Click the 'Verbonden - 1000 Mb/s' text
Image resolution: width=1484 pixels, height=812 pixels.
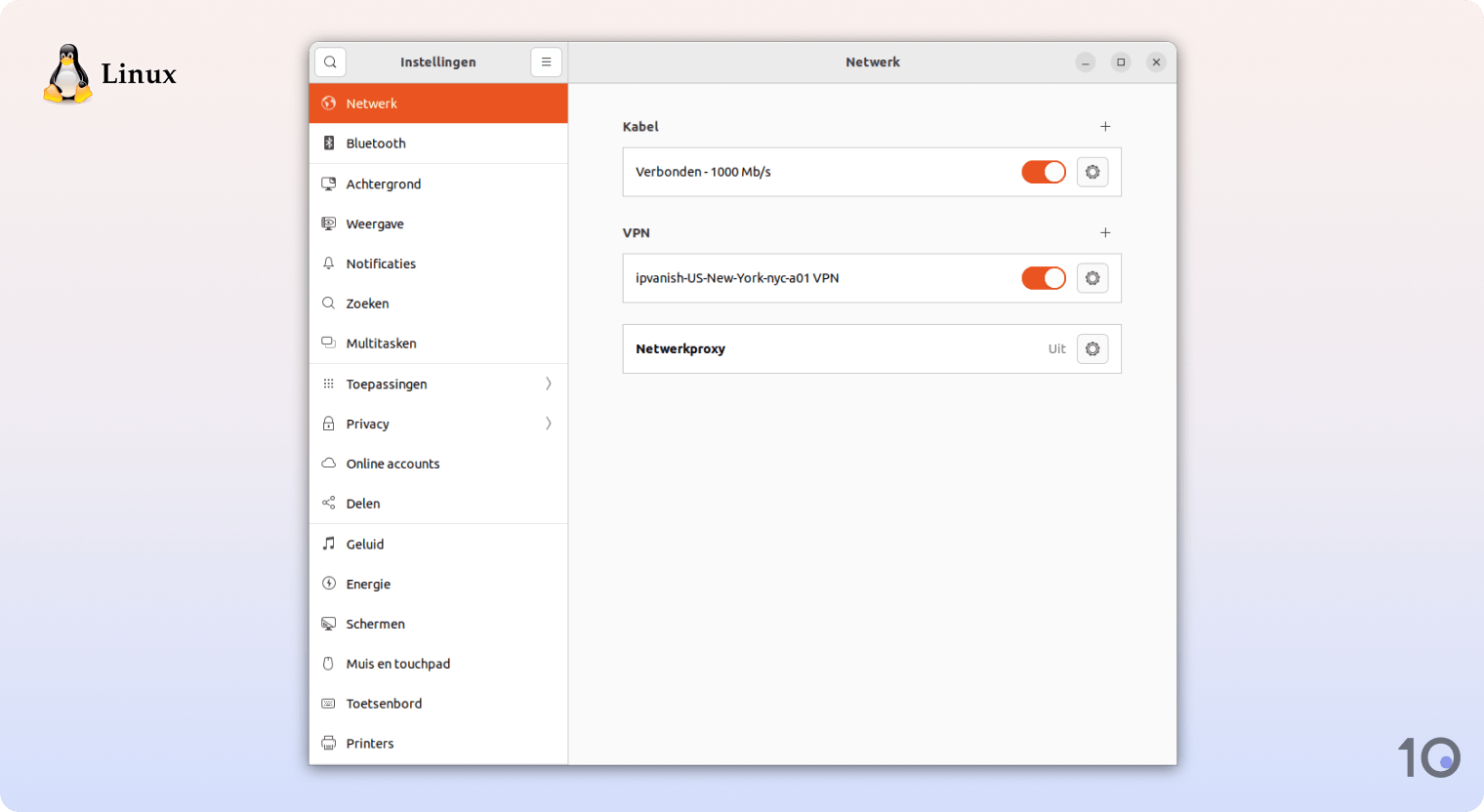pyautogui.click(x=703, y=172)
